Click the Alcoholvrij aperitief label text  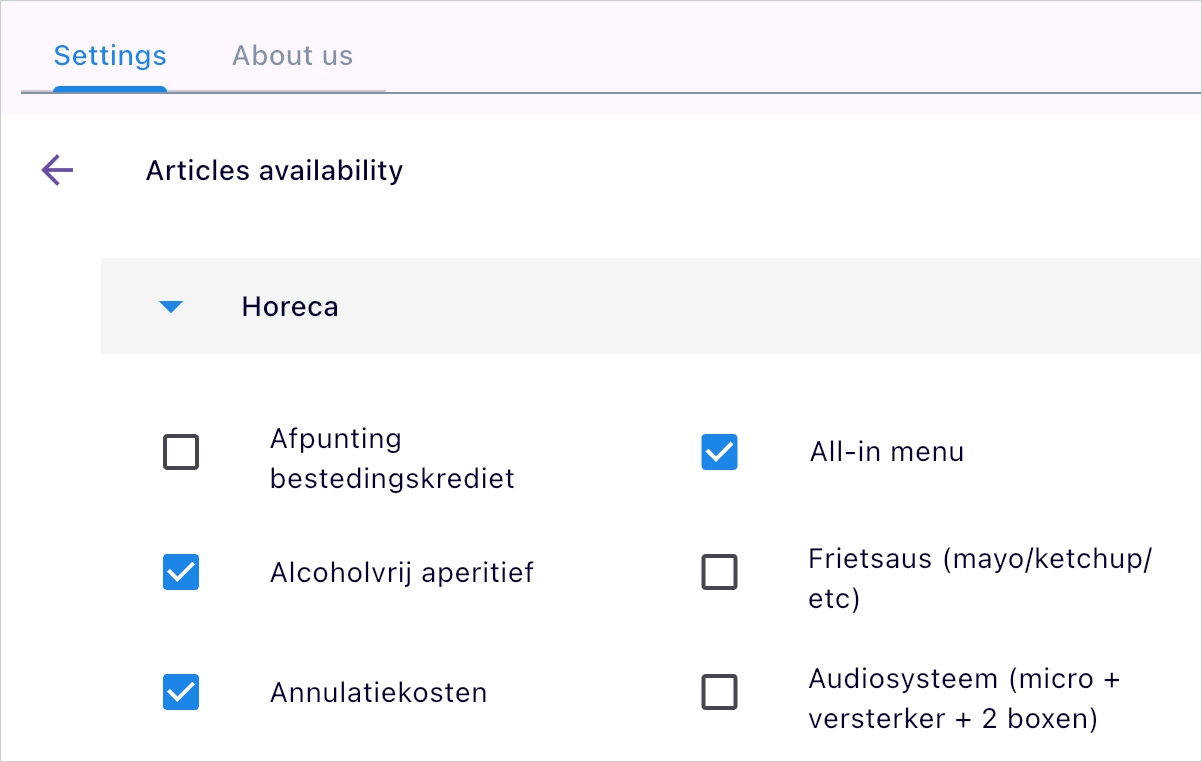click(x=401, y=573)
